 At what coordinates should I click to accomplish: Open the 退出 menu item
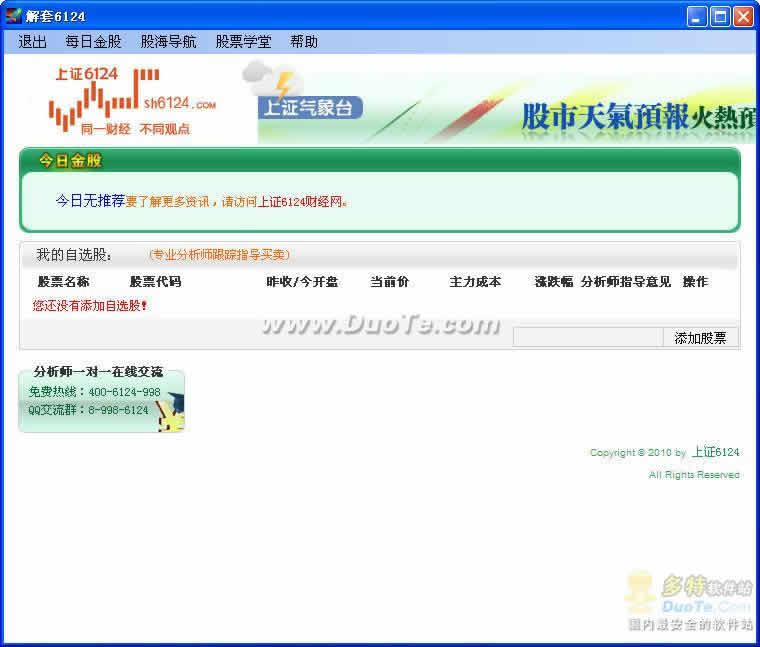[x=32, y=42]
